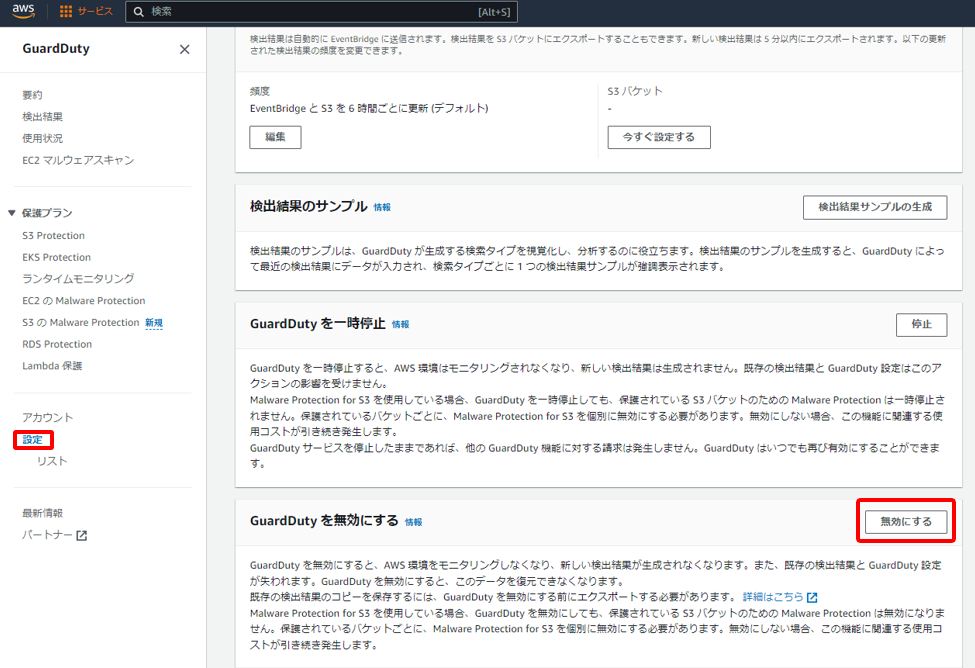Open the 詳細はこちら link
The image size is (975, 668).
click(x=773, y=597)
